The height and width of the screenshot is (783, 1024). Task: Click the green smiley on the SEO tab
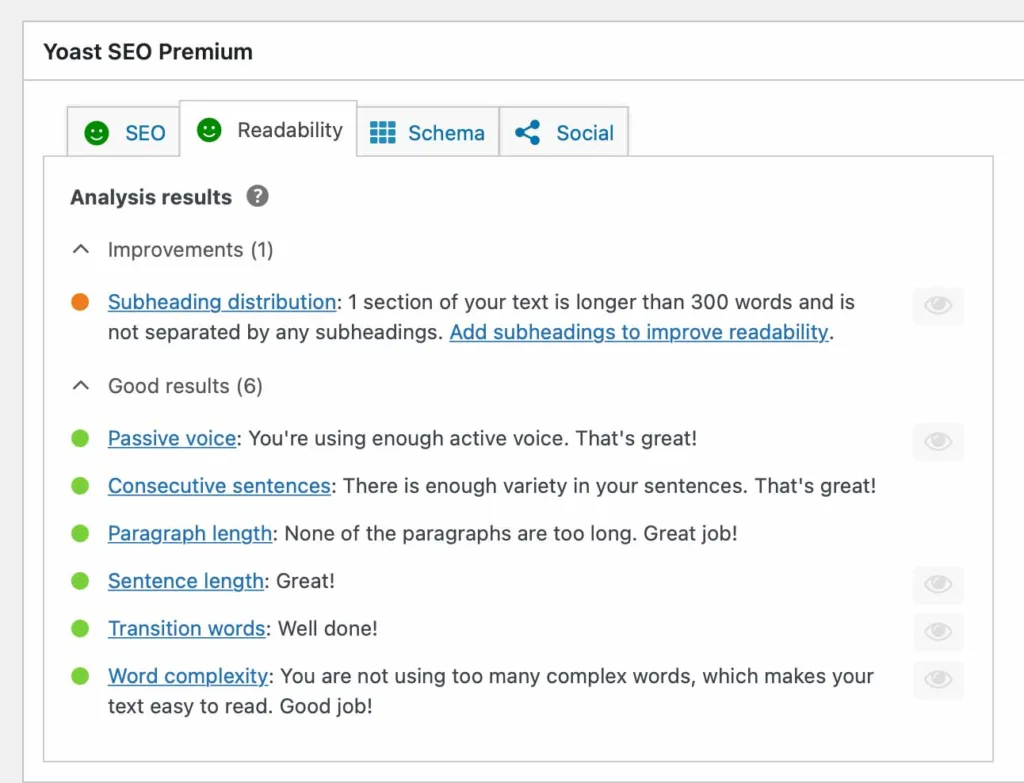96,131
